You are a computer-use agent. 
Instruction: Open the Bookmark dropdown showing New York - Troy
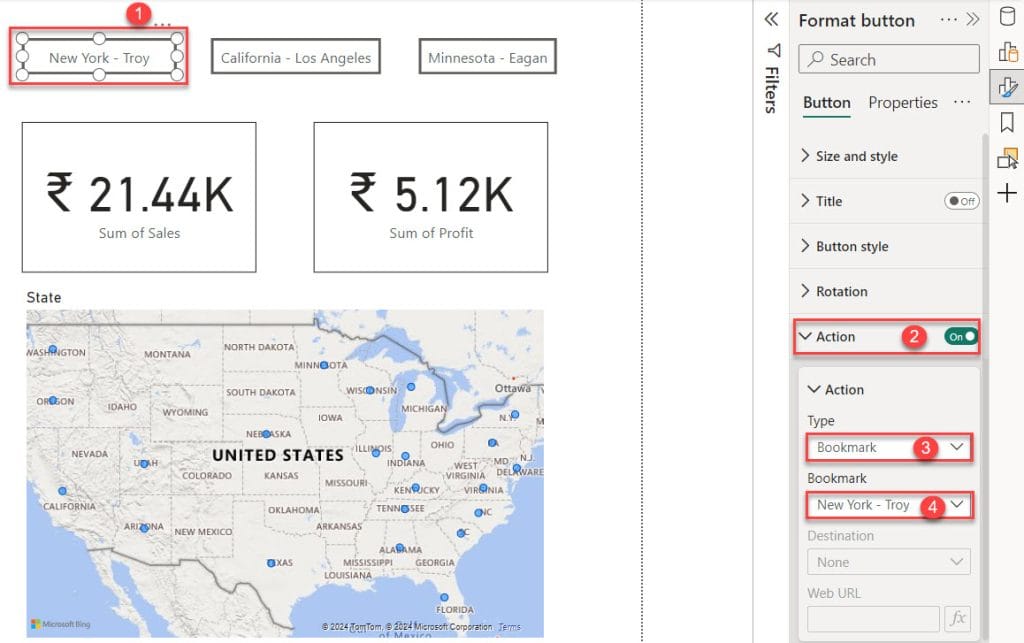889,505
